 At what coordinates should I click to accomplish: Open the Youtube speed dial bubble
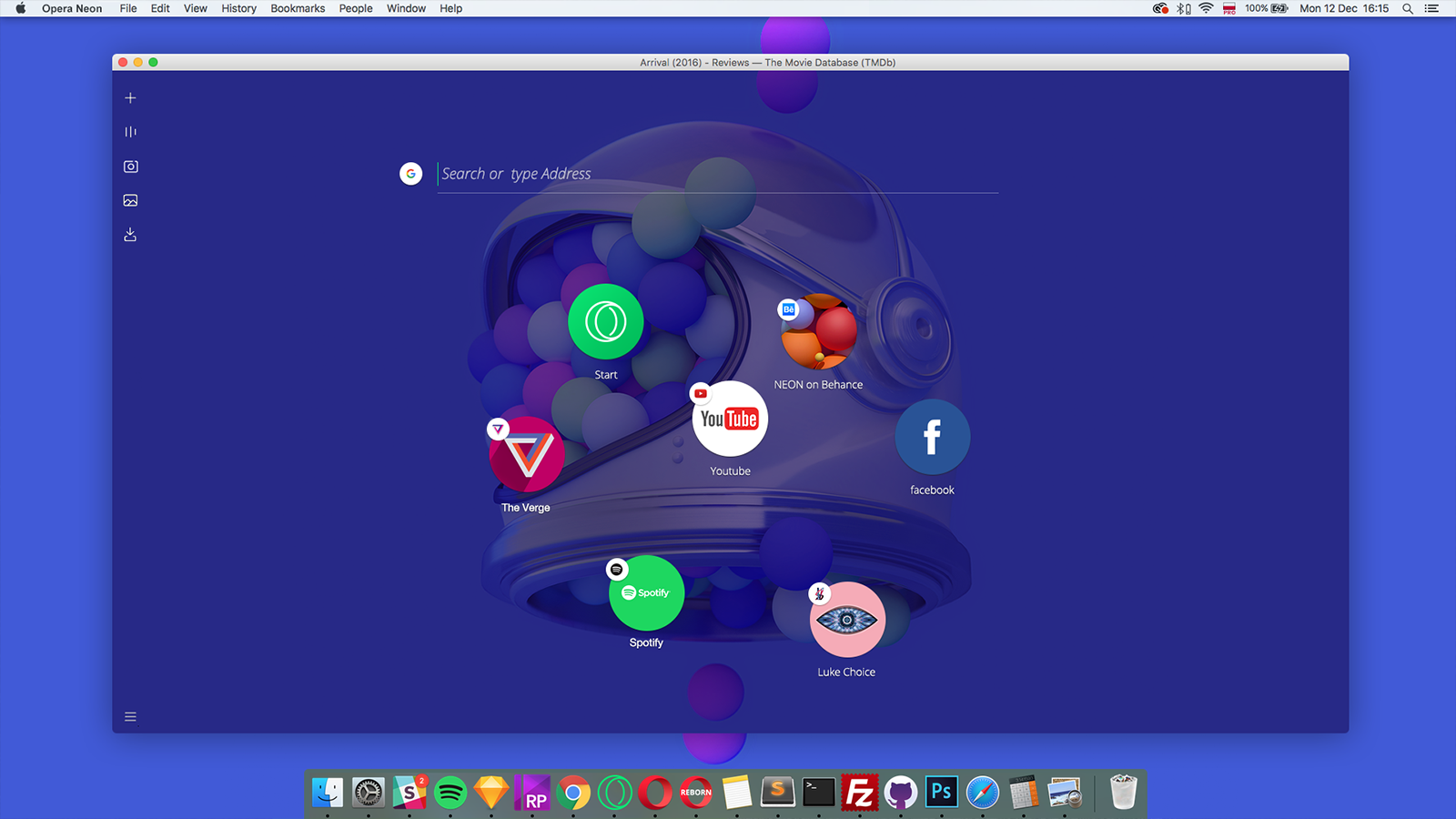click(x=730, y=420)
